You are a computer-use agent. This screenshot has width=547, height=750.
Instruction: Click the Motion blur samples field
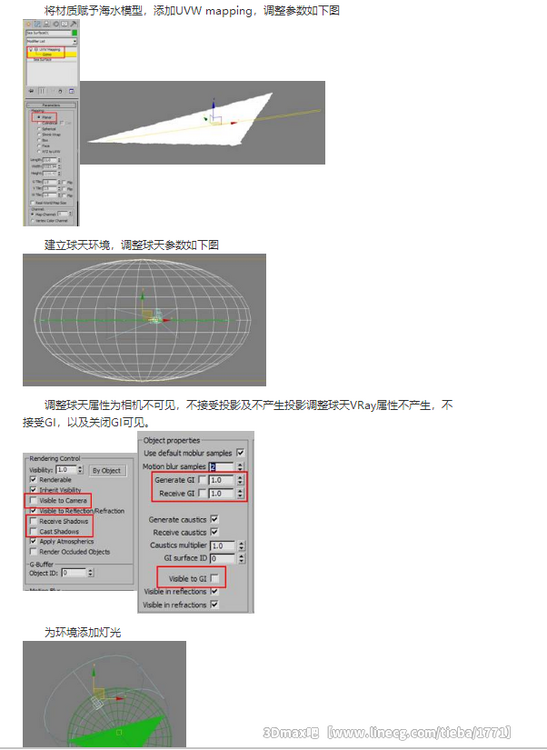[x=222, y=466]
